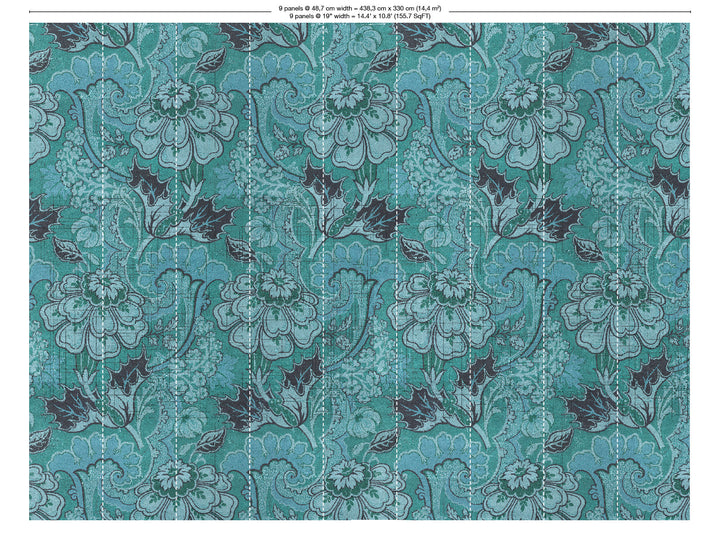Select the last wallpaper panel on right
The image size is (720, 543).
(x=652, y=270)
